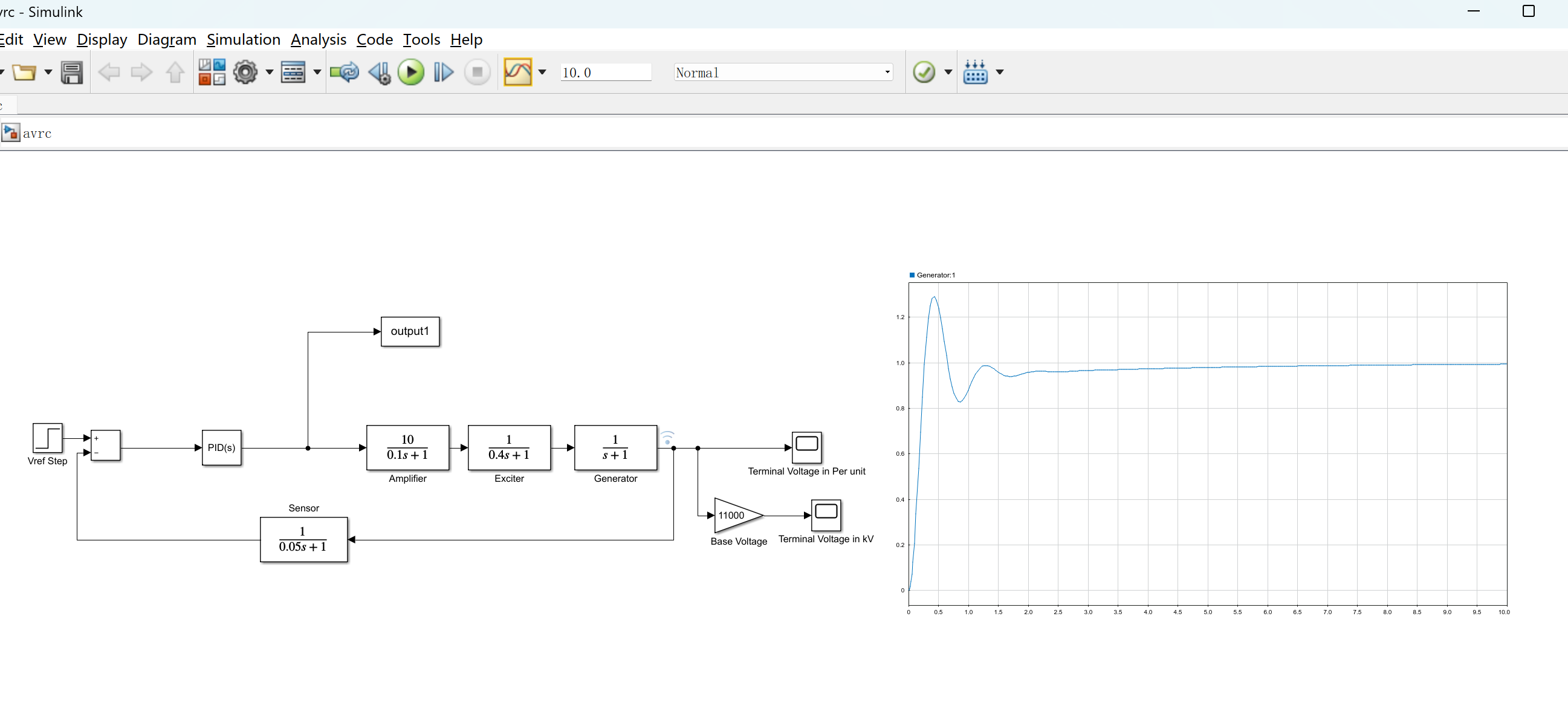Click the green update diagram check icon
This screenshot has width=1568, height=726.
tap(925, 72)
